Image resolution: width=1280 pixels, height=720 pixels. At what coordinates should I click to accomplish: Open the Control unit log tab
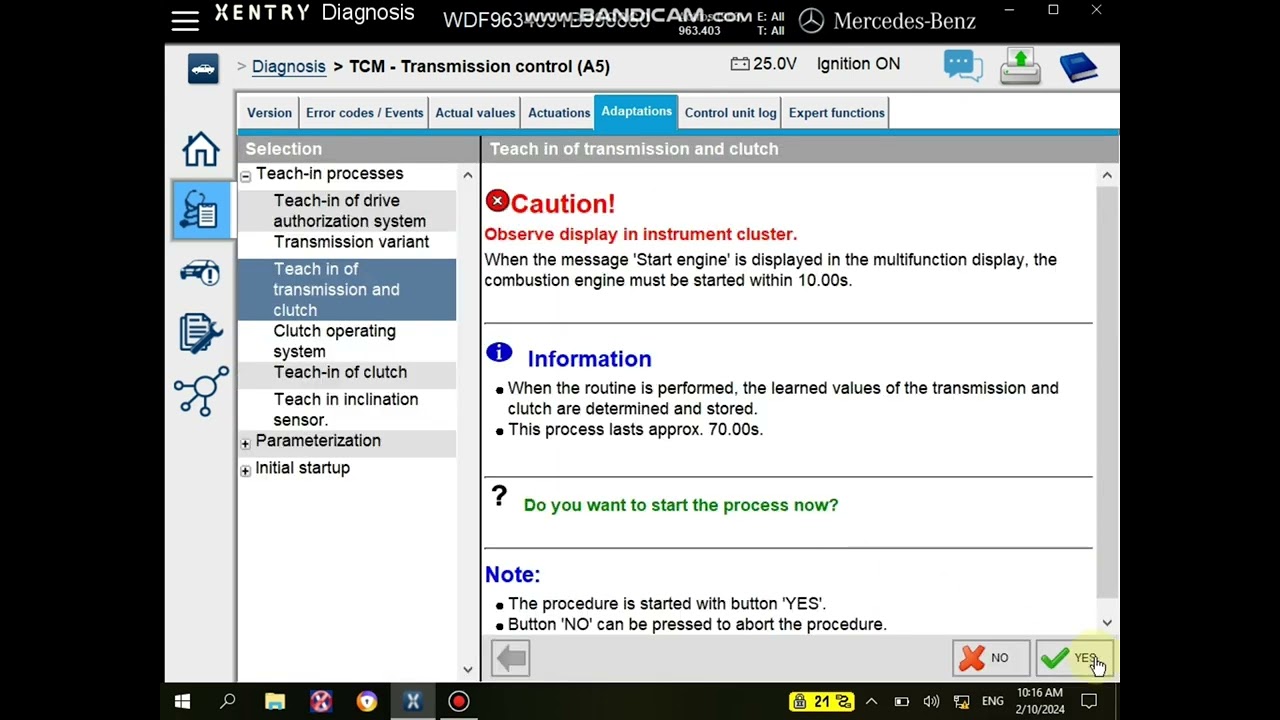[x=731, y=113]
